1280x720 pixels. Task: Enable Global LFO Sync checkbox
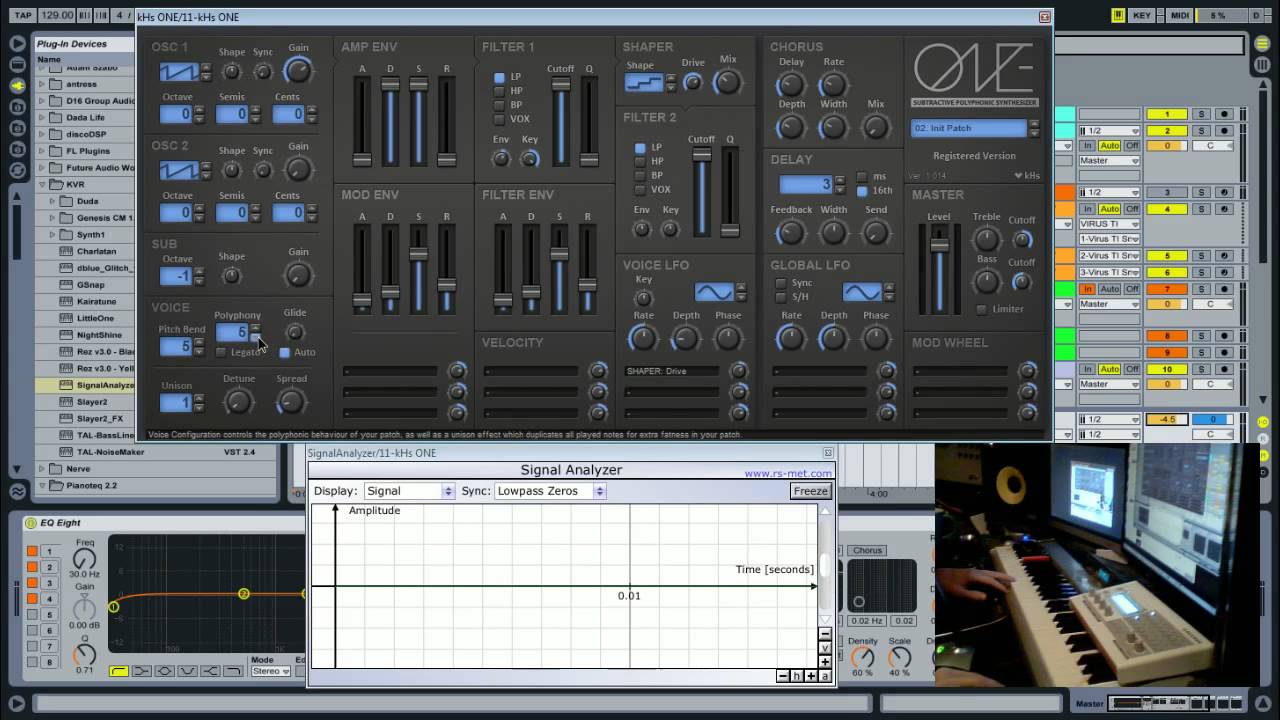(780, 283)
